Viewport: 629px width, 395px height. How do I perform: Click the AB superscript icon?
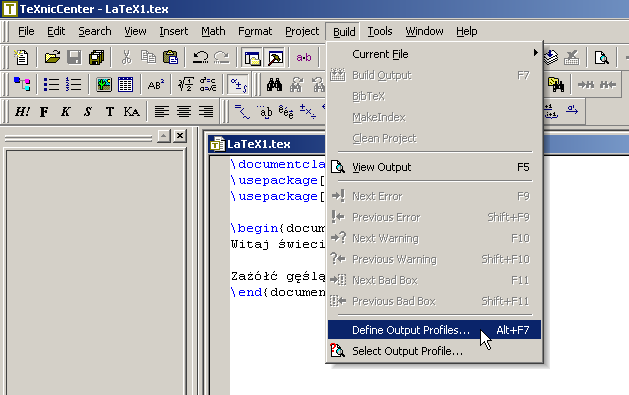pyautogui.click(x=156, y=84)
